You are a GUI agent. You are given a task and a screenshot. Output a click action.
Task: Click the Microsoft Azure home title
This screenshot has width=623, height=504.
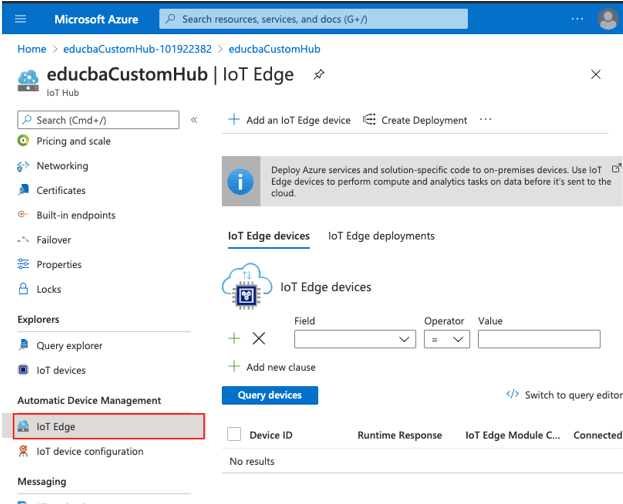[96, 19]
